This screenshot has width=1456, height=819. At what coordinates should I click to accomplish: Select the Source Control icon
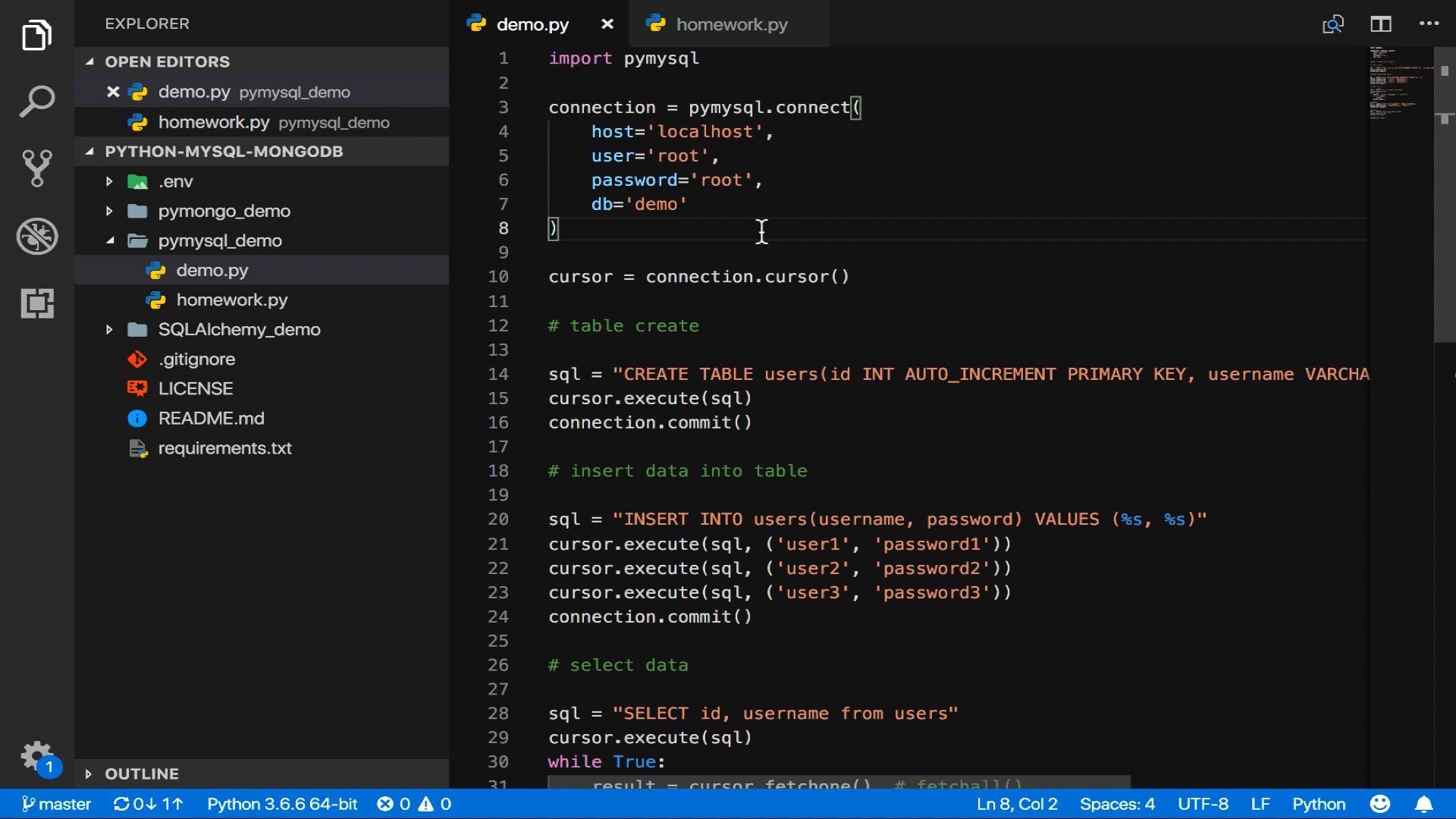coord(36,168)
